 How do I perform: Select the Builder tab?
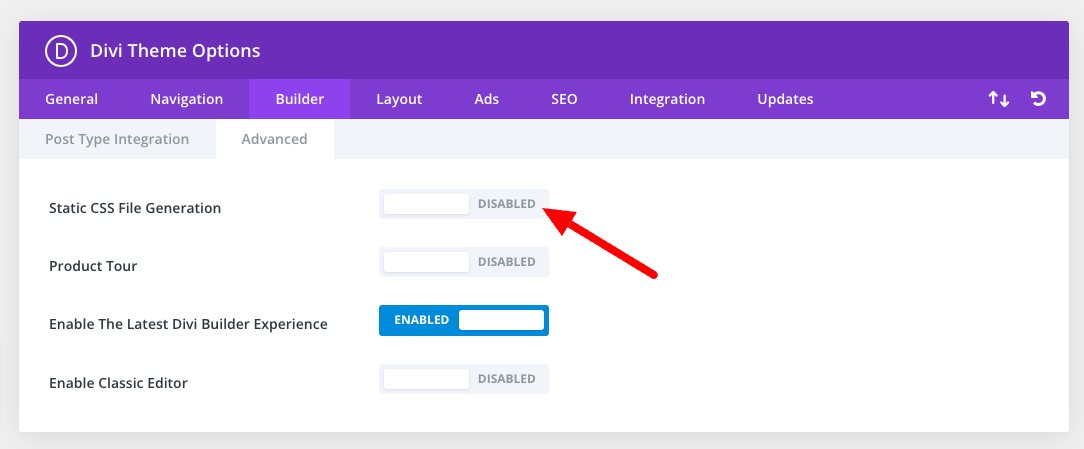[x=300, y=99]
